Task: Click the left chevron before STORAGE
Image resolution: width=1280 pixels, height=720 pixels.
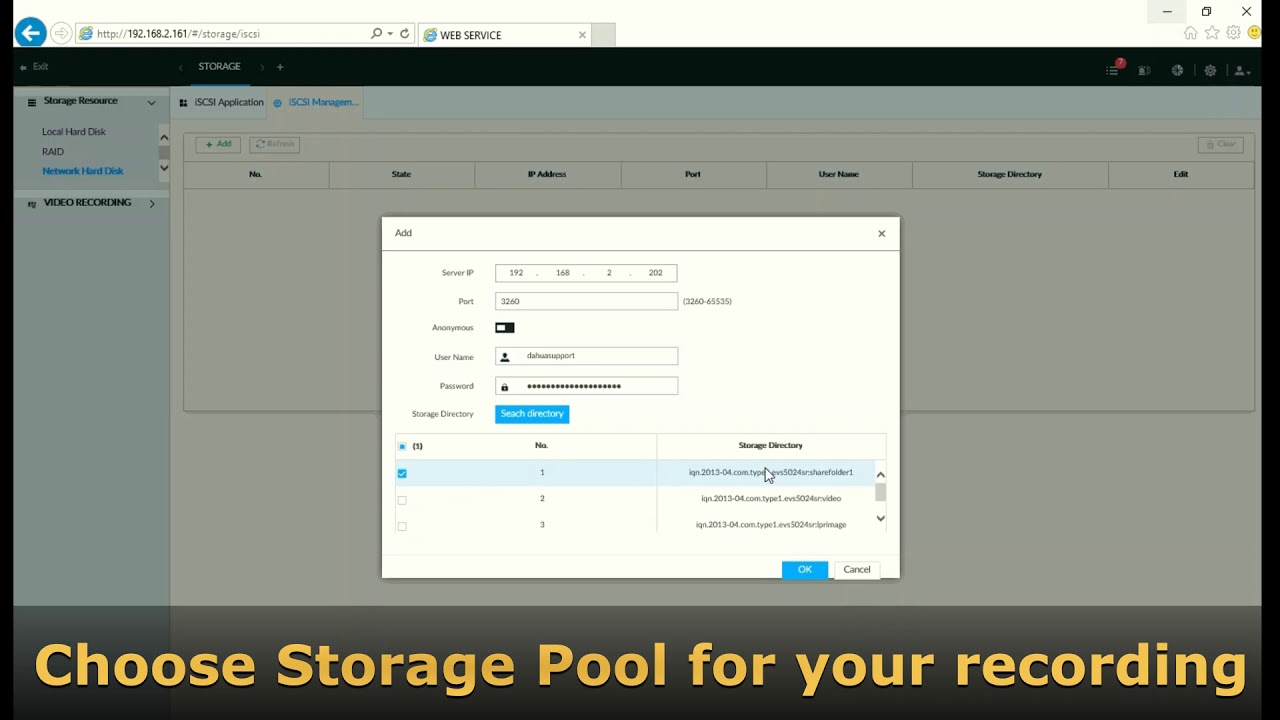Action: [x=181, y=67]
